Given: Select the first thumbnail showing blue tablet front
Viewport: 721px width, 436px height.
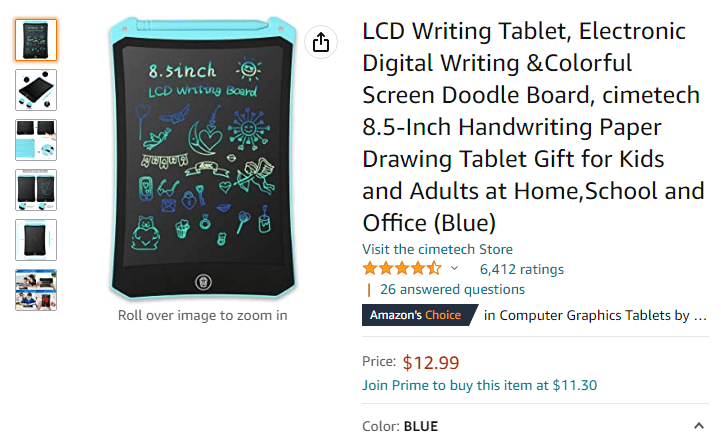Looking at the screenshot, I should coord(36,40).
